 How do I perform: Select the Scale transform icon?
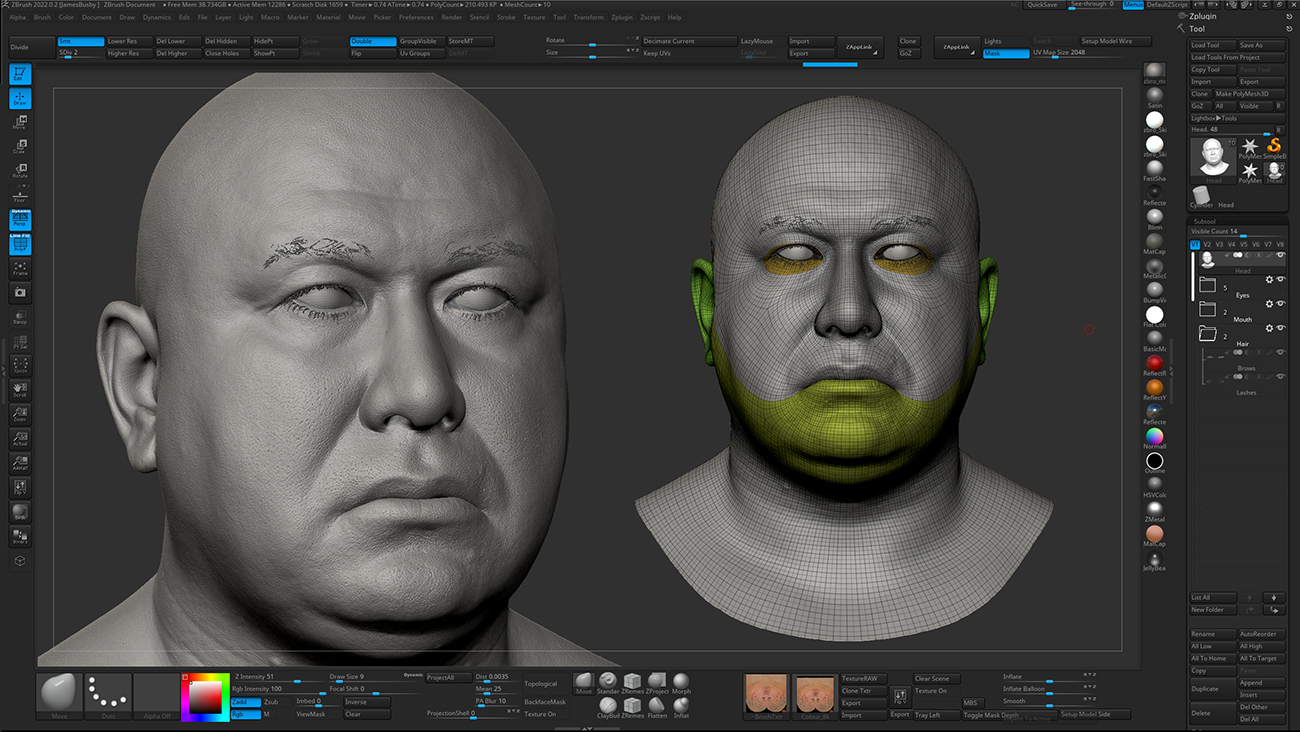click(x=20, y=146)
